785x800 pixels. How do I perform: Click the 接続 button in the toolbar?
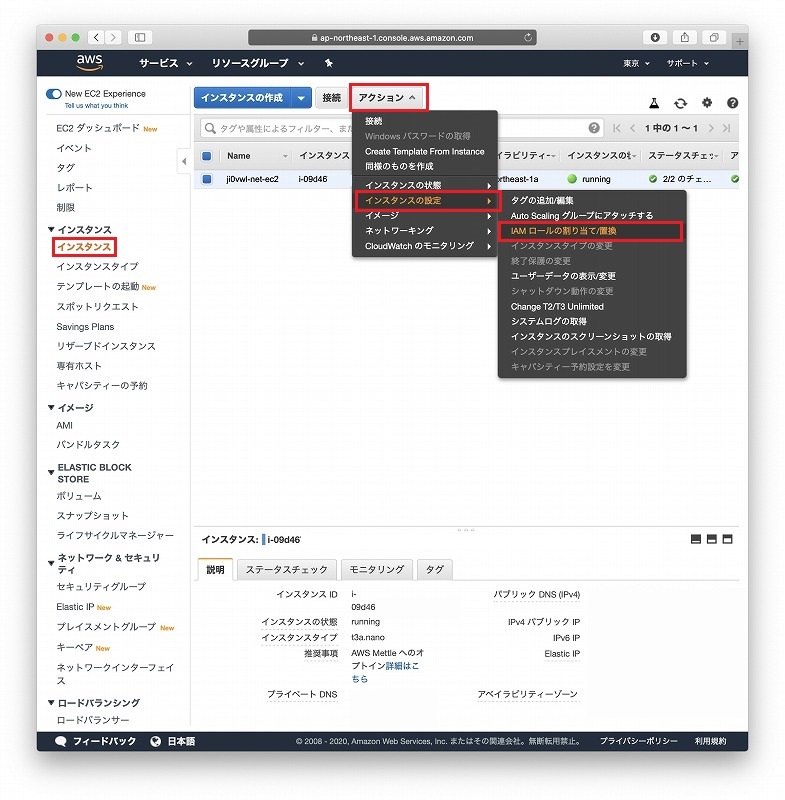pyautogui.click(x=332, y=98)
